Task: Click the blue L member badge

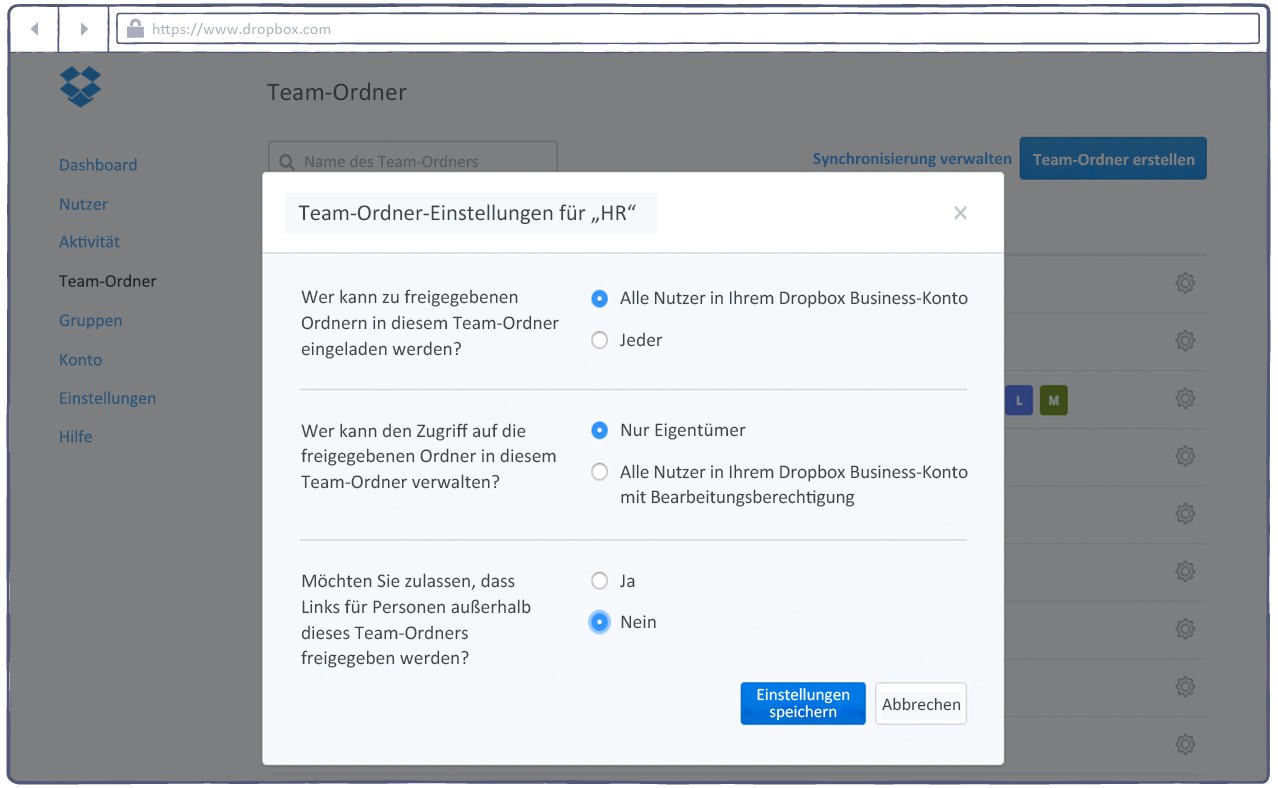Action: (1019, 401)
